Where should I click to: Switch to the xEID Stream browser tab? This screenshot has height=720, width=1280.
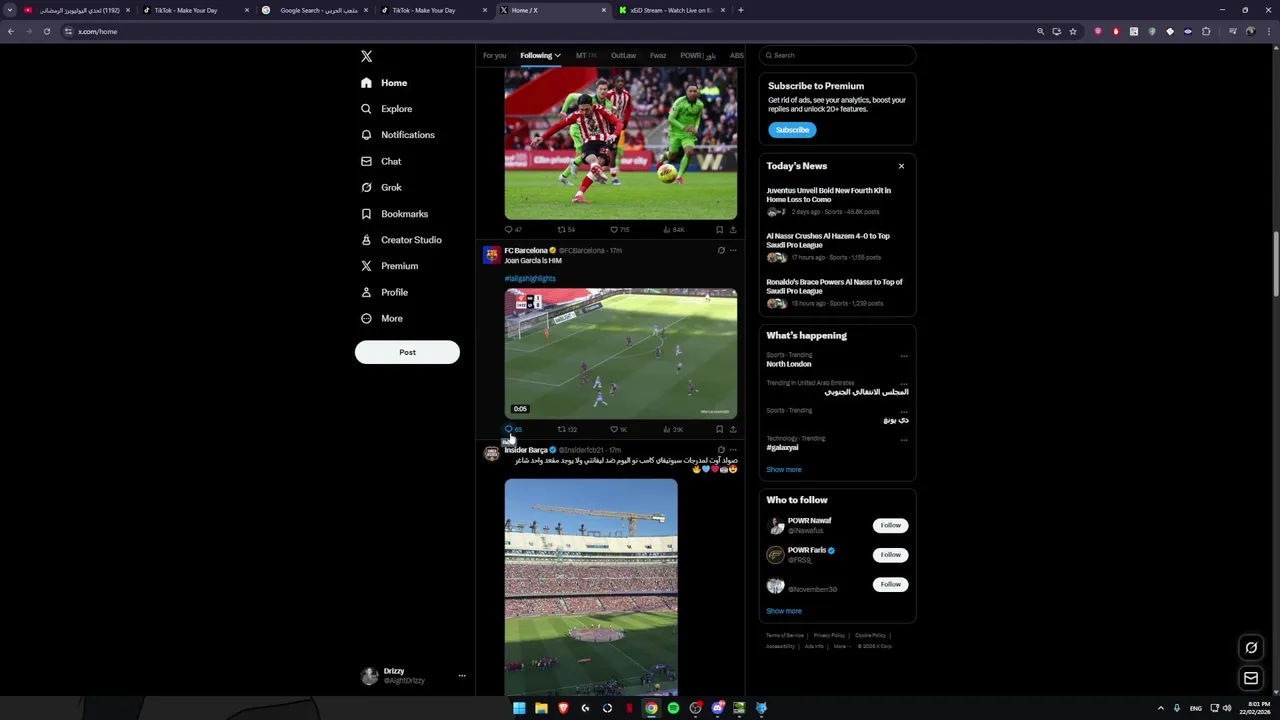tap(672, 10)
